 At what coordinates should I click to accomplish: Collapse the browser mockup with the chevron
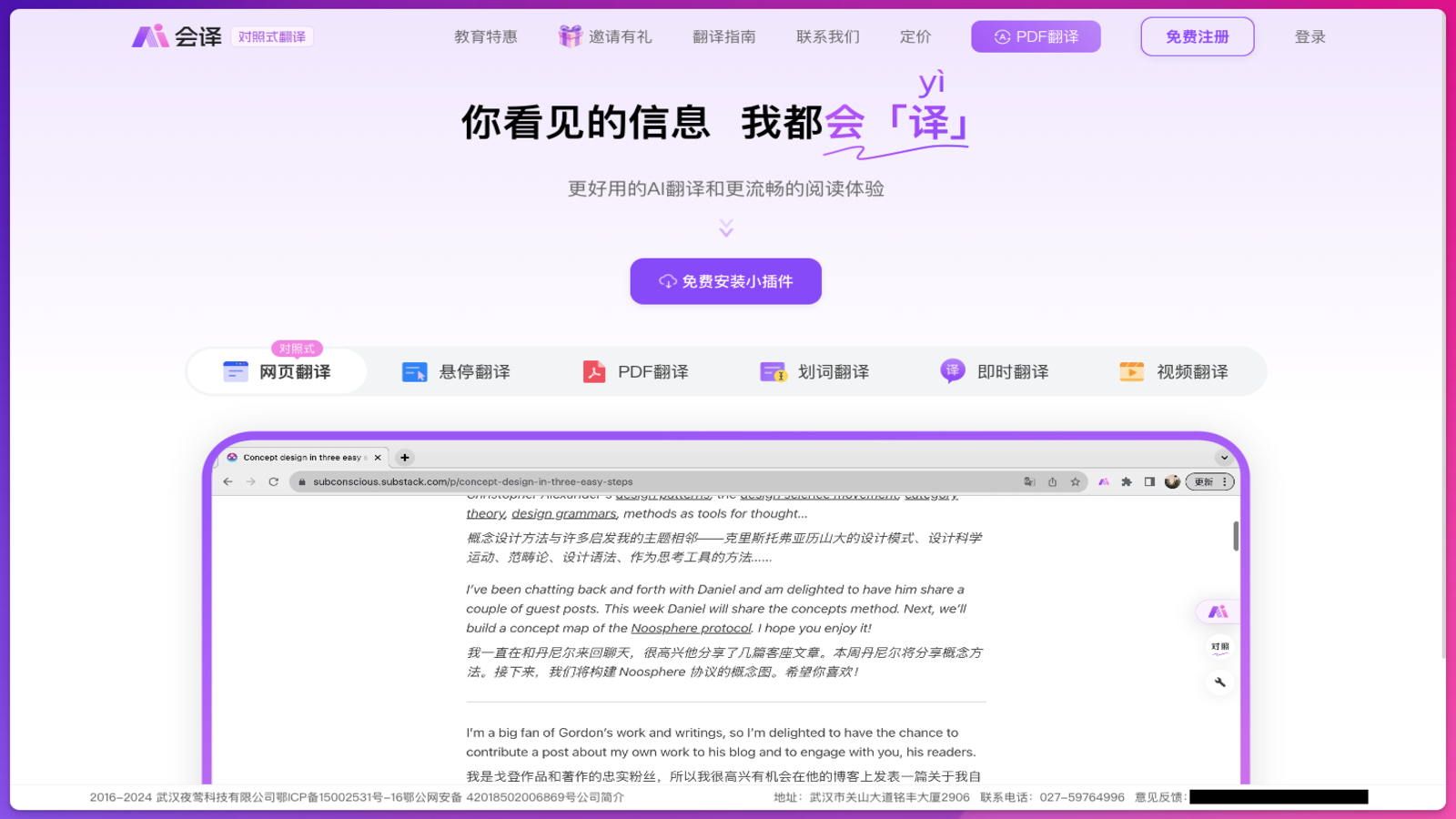[1224, 458]
